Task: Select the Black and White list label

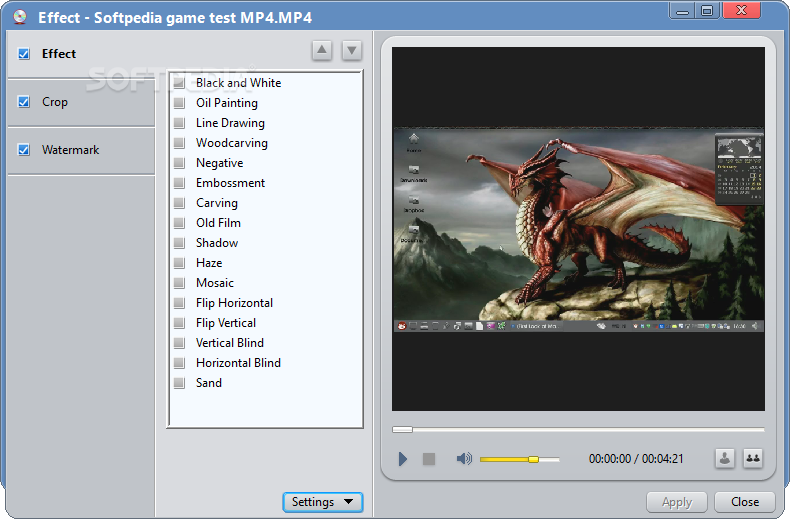Action: 238,83
